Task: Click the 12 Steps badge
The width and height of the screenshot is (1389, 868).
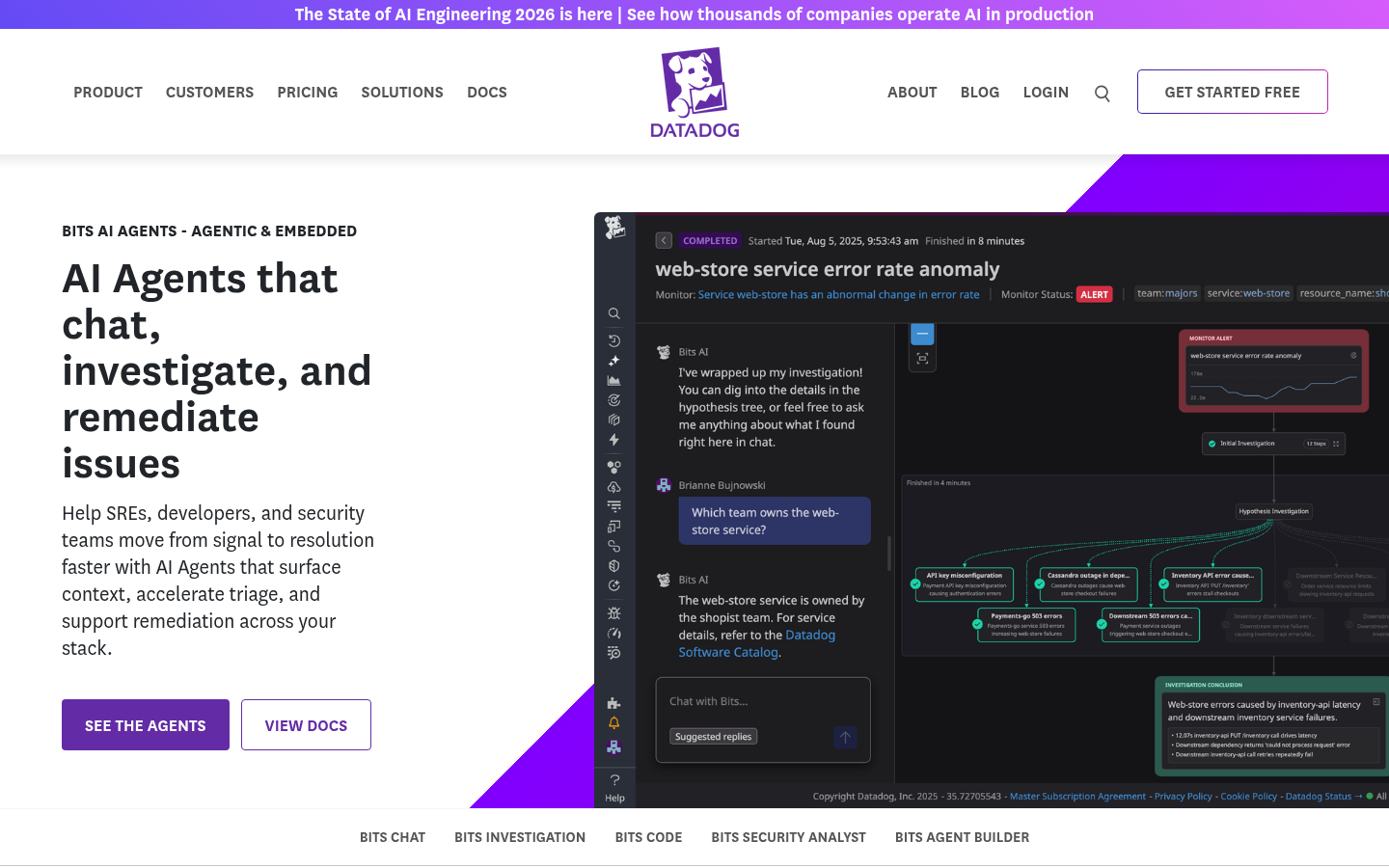Action: point(1316,444)
